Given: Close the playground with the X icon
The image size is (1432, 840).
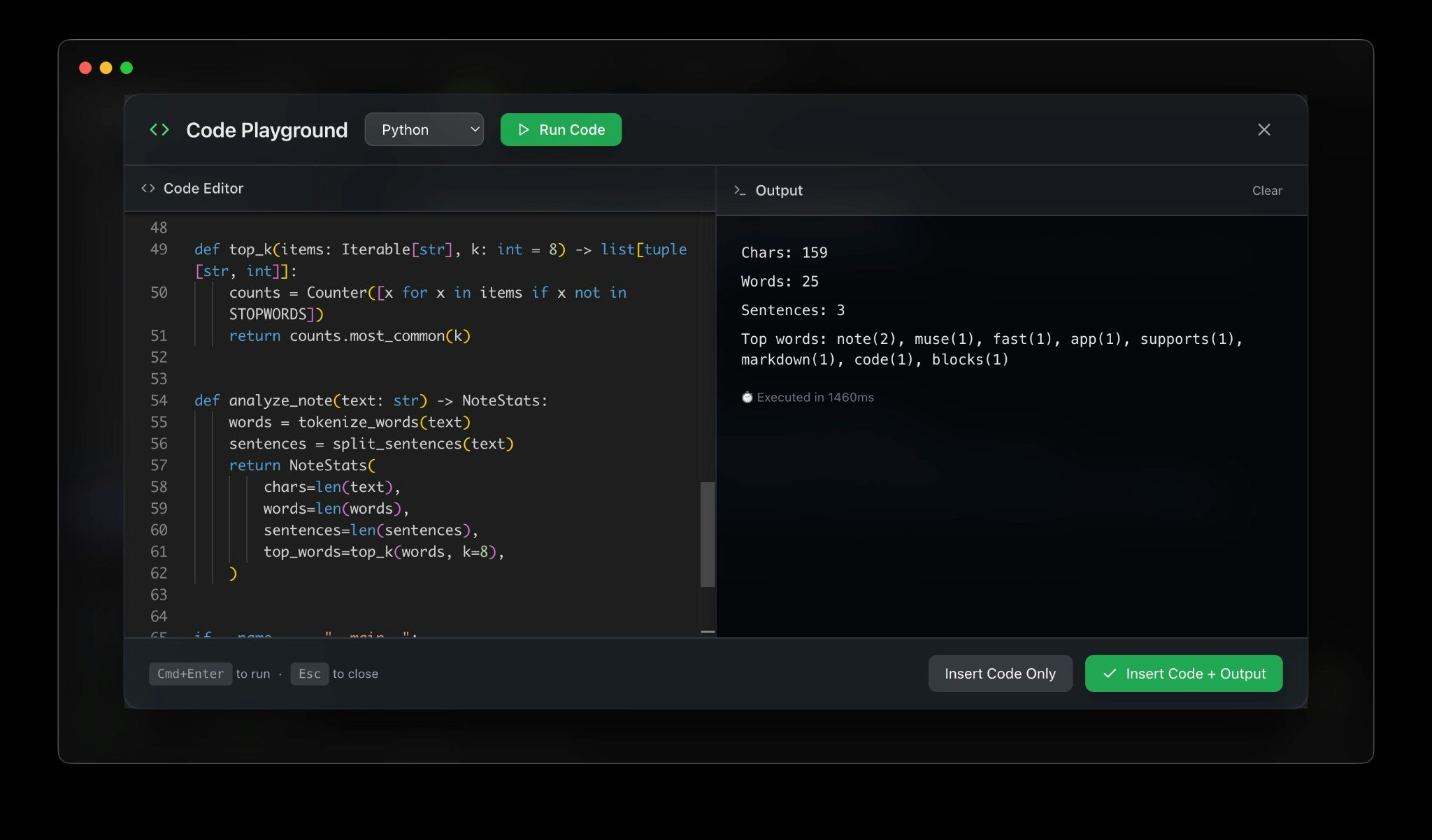Looking at the screenshot, I should pyautogui.click(x=1263, y=130).
